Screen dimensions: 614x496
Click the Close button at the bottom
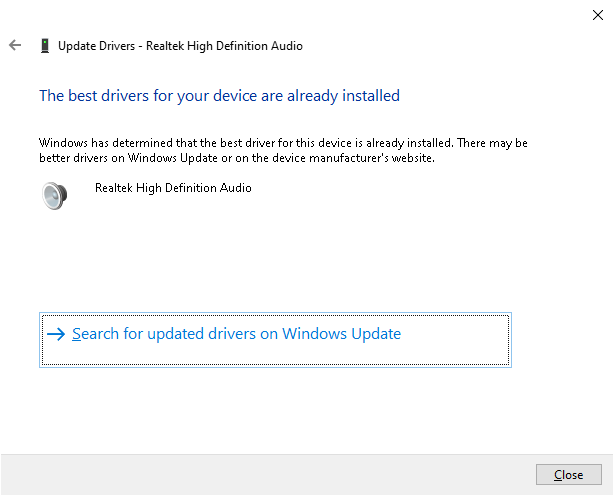coord(569,474)
